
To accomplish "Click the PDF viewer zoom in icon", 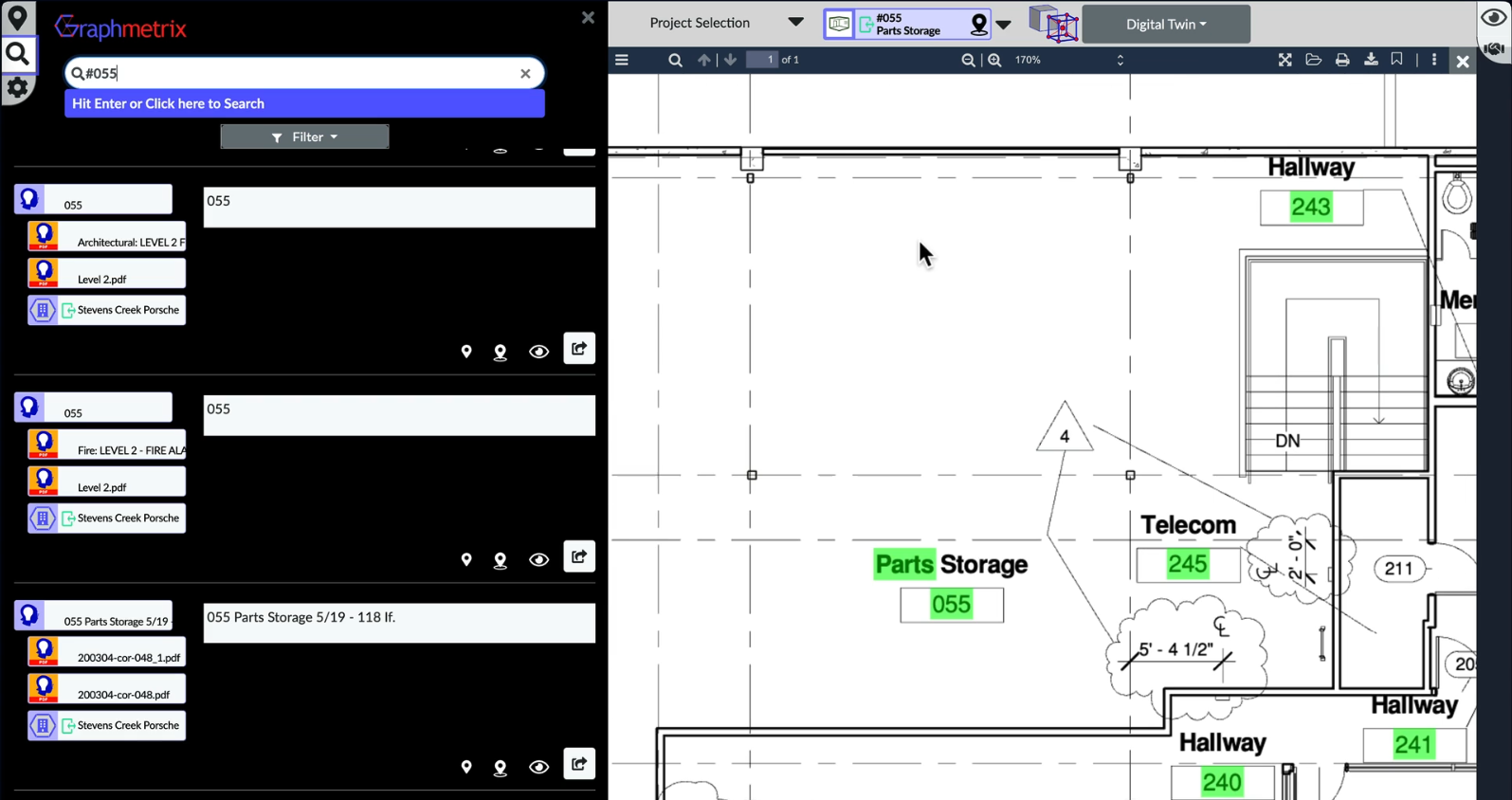I will coord(994,60).
